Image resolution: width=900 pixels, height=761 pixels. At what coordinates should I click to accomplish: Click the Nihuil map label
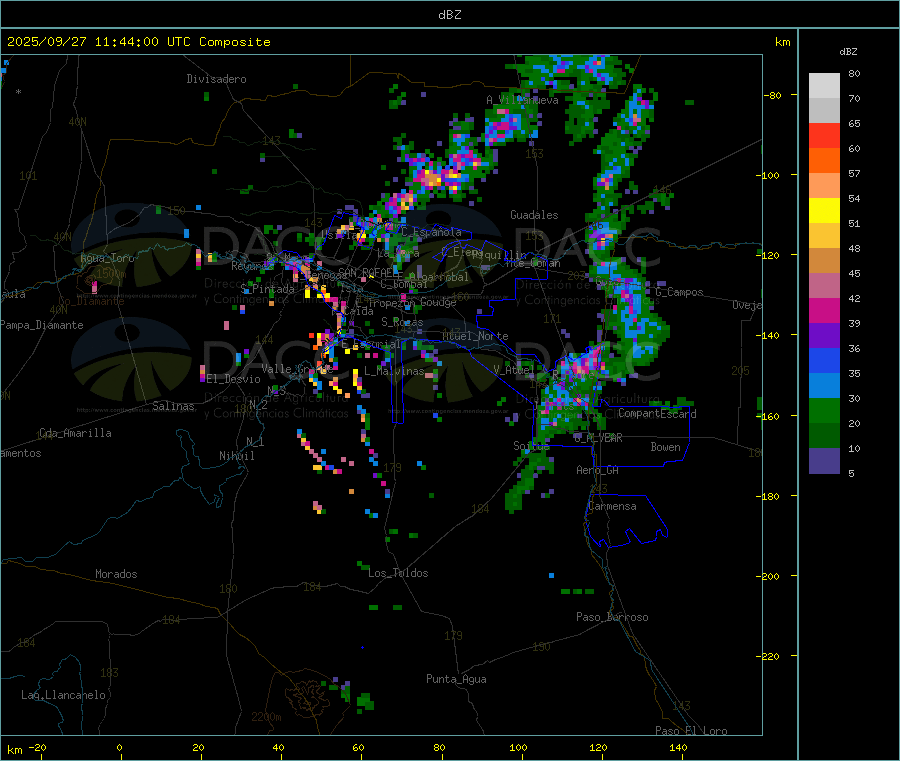point(237,456)
